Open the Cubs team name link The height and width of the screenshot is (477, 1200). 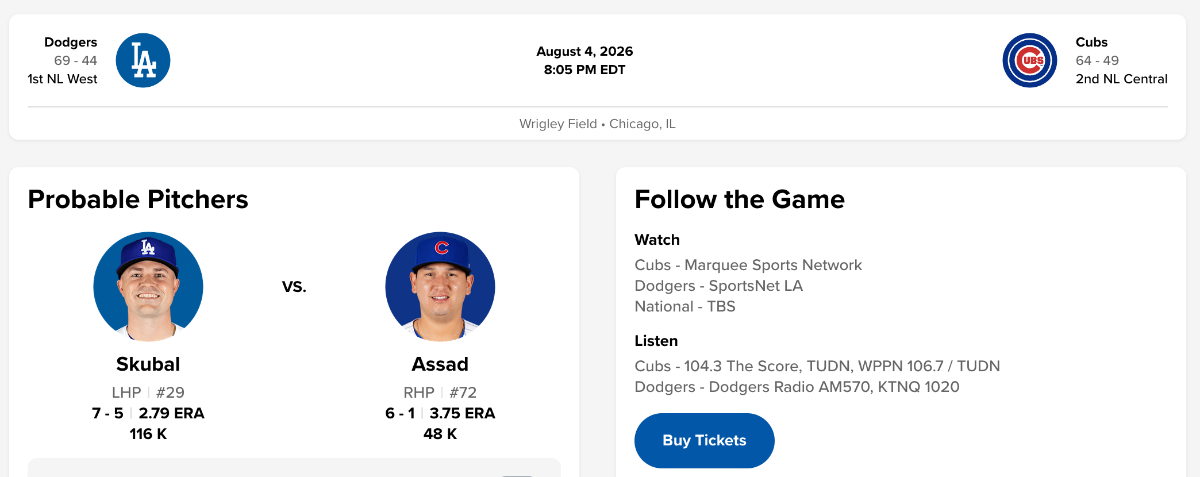1092,42
